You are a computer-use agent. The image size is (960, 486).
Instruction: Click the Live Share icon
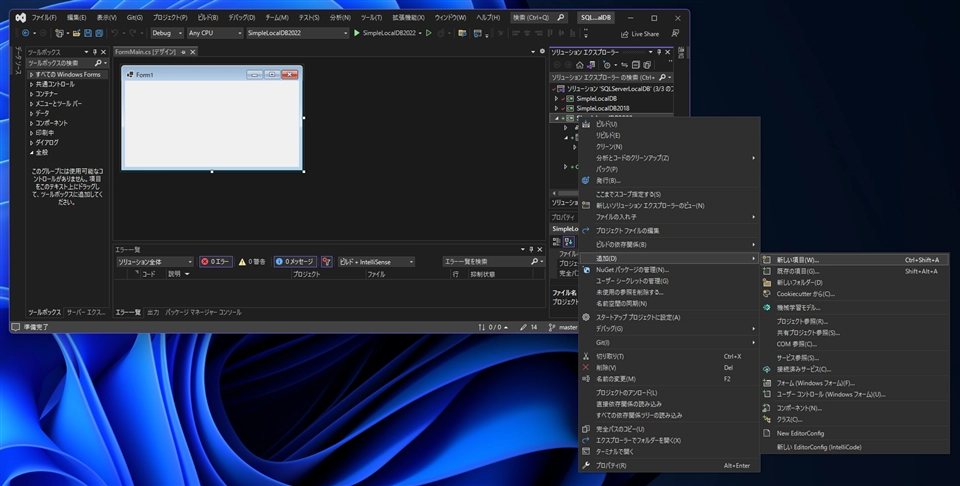[623, 33]
